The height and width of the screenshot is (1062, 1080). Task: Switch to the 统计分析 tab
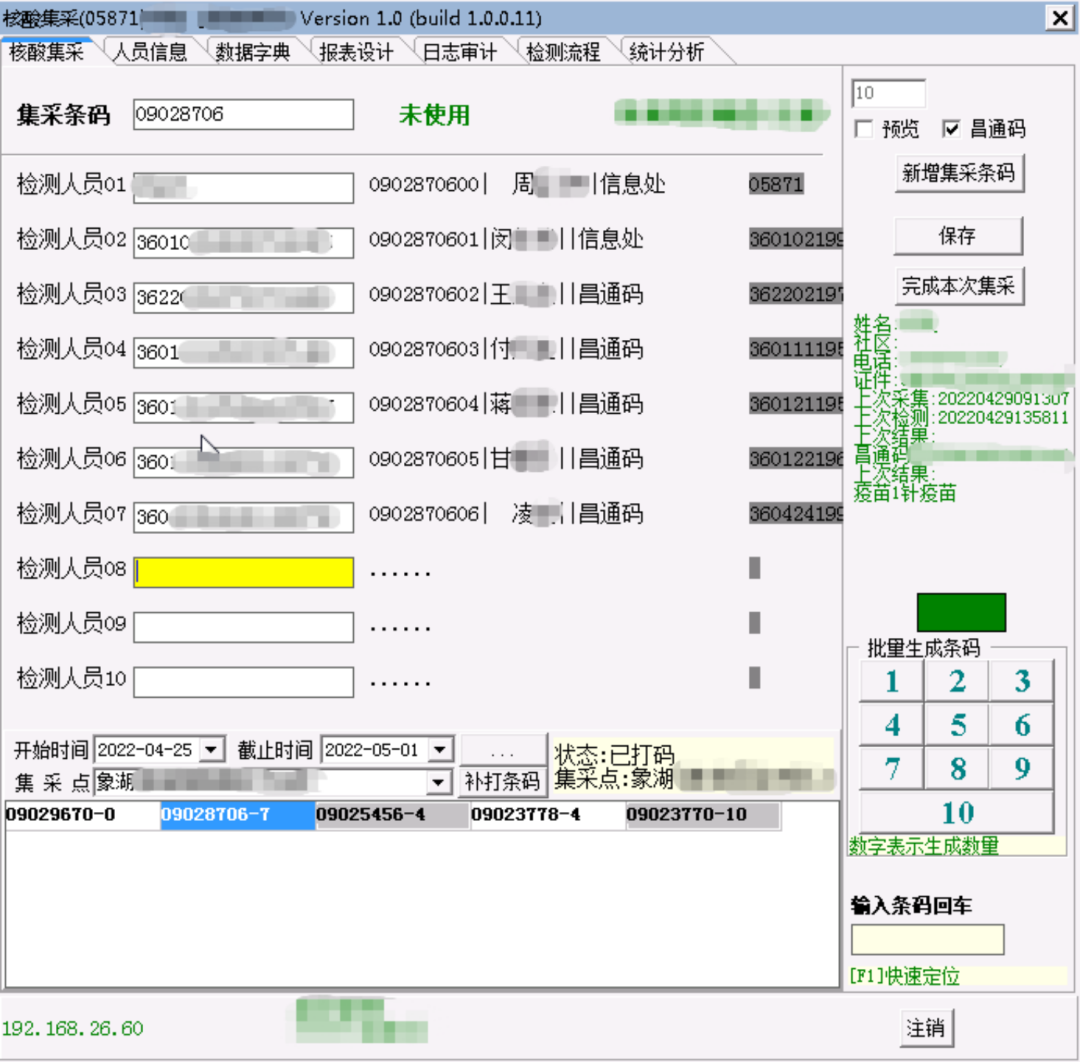point(666,52)
